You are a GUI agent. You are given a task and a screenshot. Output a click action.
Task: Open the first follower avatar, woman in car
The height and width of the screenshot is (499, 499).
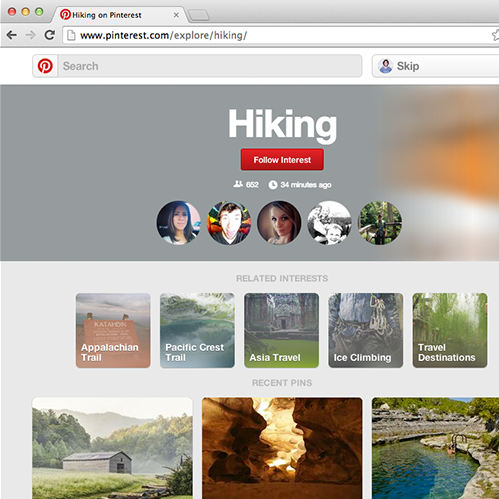pyautogui.click(x=179, y=222)
